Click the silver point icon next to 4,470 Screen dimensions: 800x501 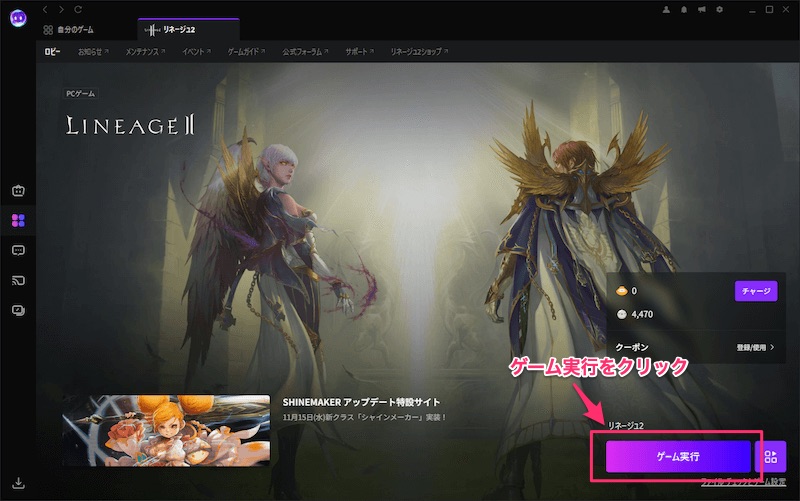(x=621, y=314)
